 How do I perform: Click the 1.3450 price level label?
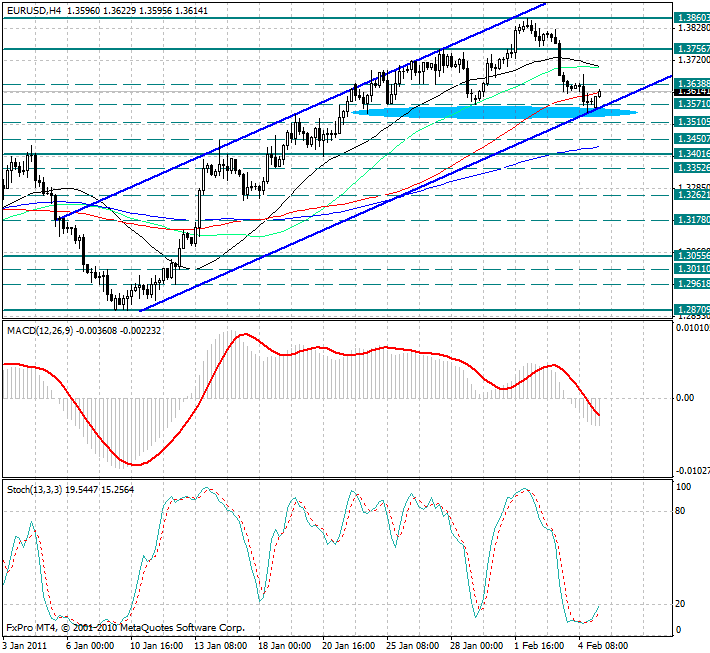[692, 139]
